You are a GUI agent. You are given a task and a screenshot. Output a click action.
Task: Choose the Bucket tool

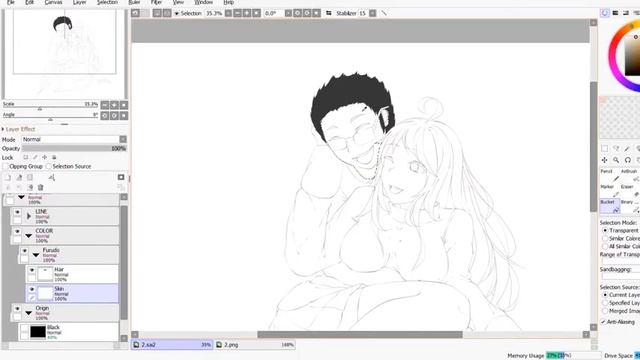(x=609, y=206)
